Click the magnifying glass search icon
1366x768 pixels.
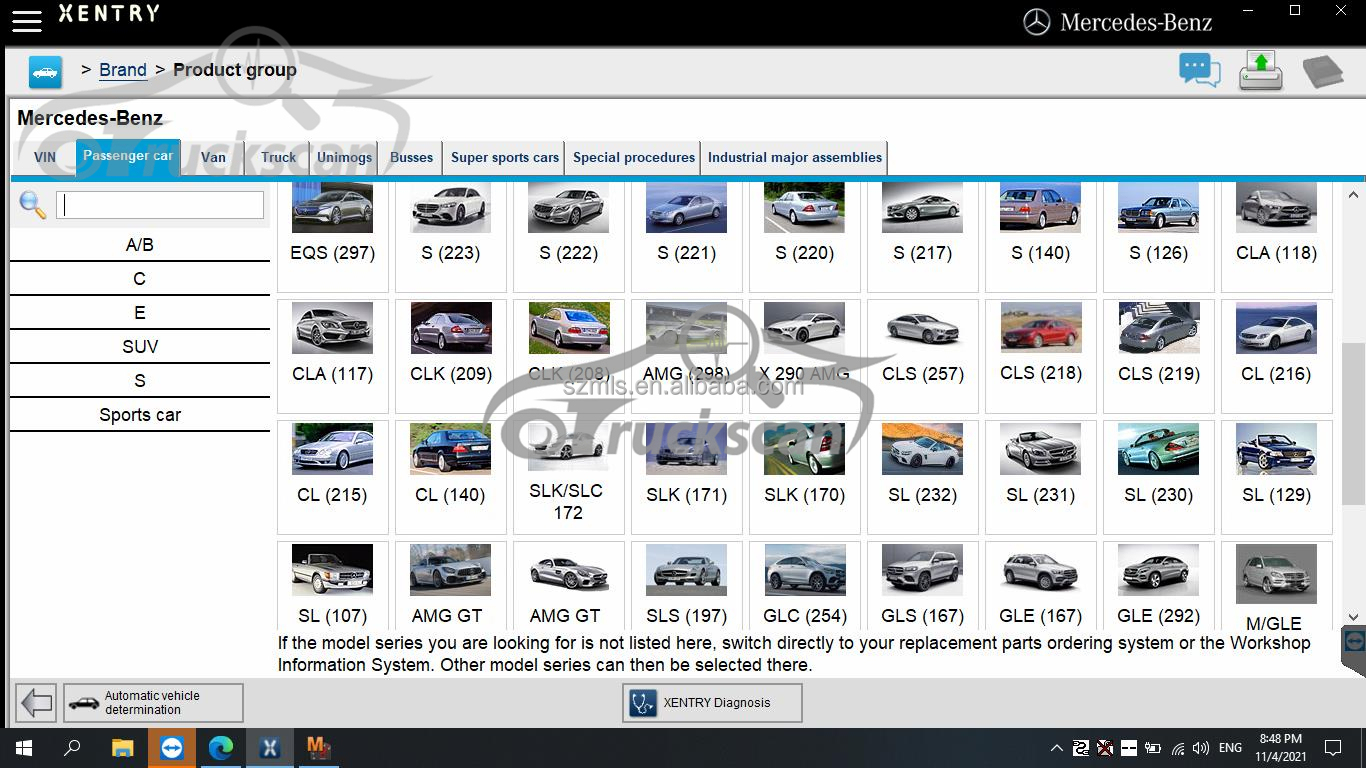pyautogui.click(x=33, y=205)
